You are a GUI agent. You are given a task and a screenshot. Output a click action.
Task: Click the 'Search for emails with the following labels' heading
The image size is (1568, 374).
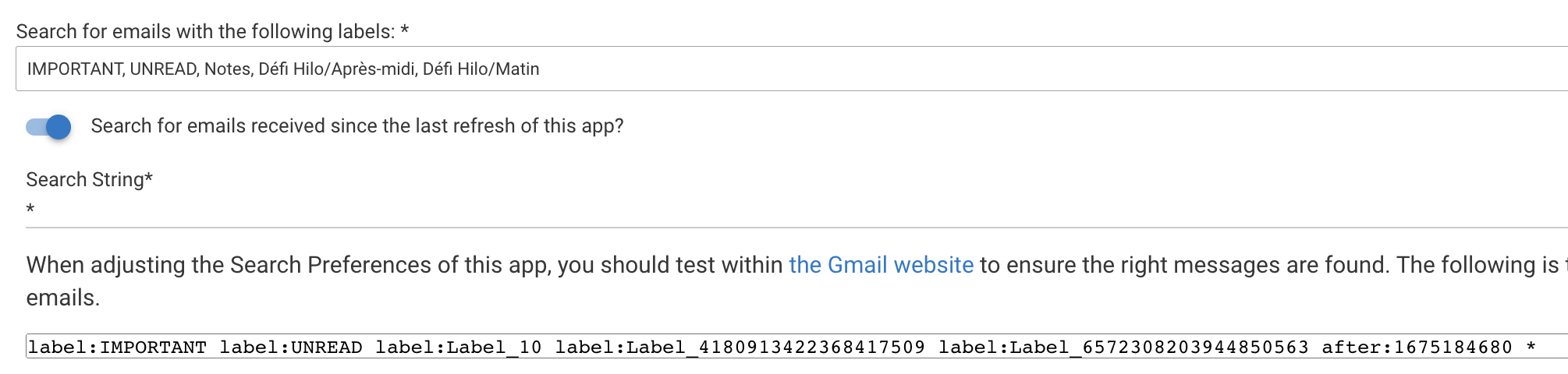click(212, 31)
